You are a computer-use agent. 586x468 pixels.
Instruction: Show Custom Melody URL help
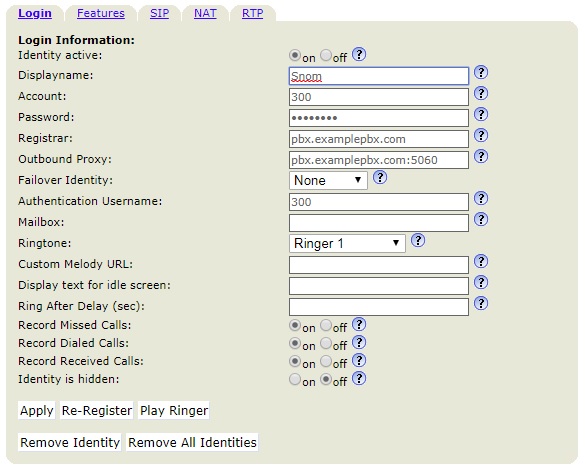(x=481, y=261)
